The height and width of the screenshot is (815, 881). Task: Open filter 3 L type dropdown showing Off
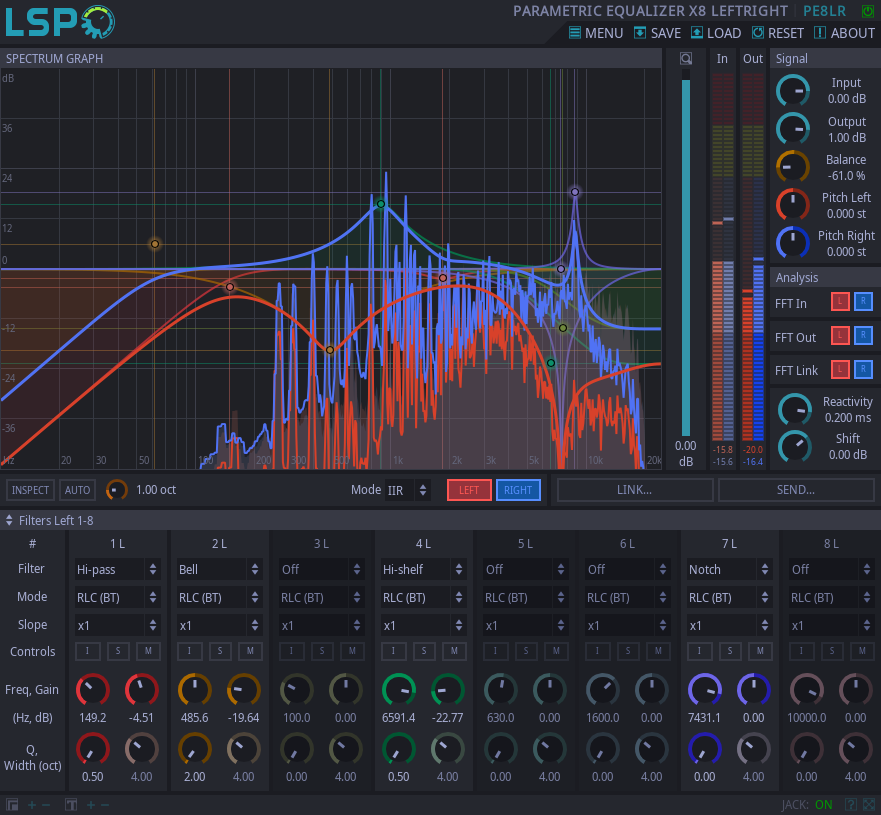[321, 570]
